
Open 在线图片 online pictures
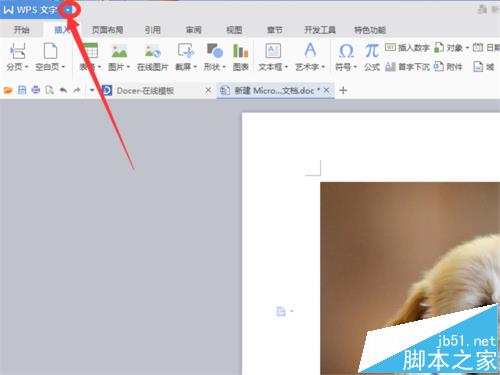point(153,57)
